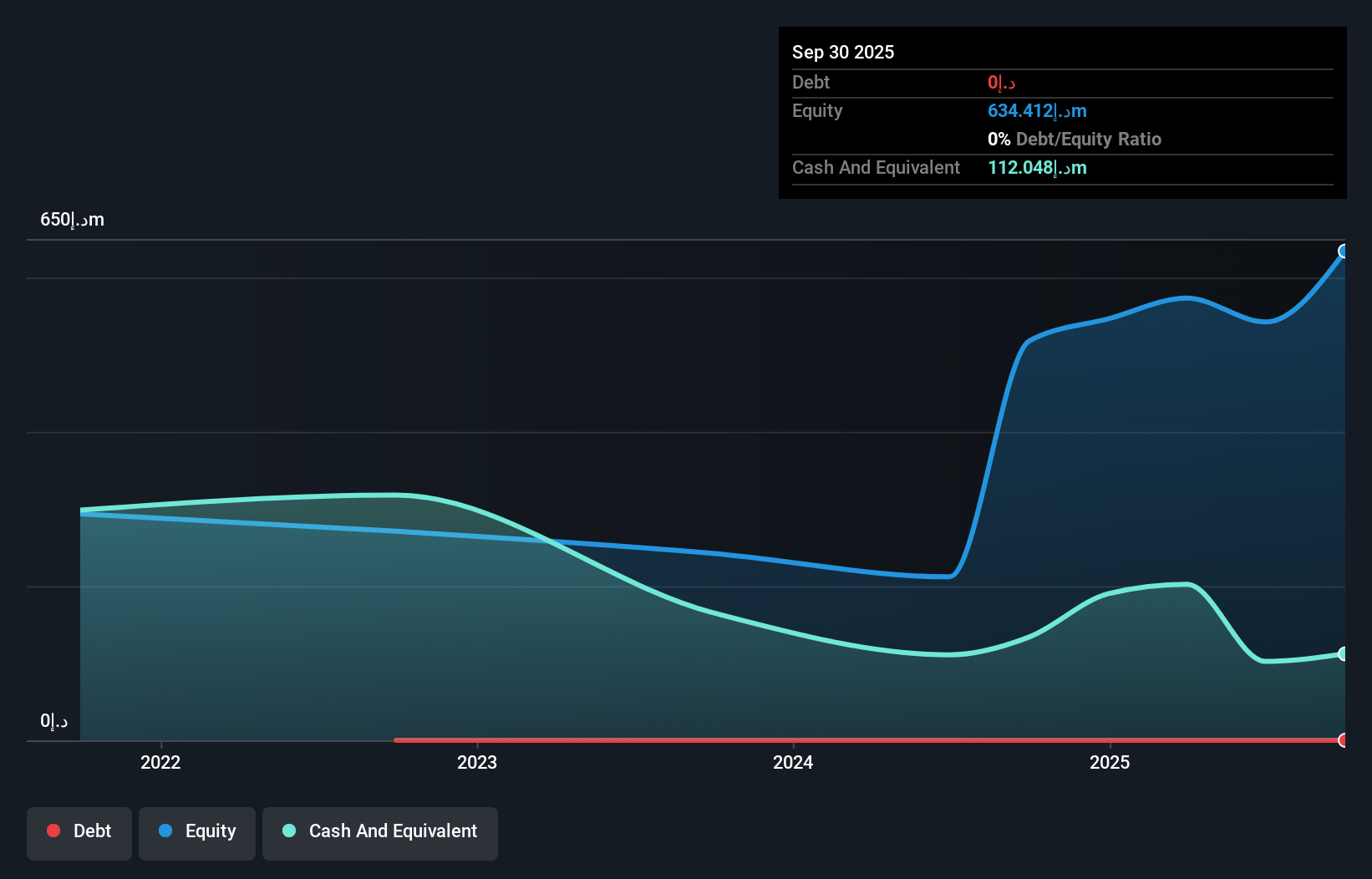Toggle the Equity series visibility
Viewport: 1372px width, 879px height.
pos(196,831)
